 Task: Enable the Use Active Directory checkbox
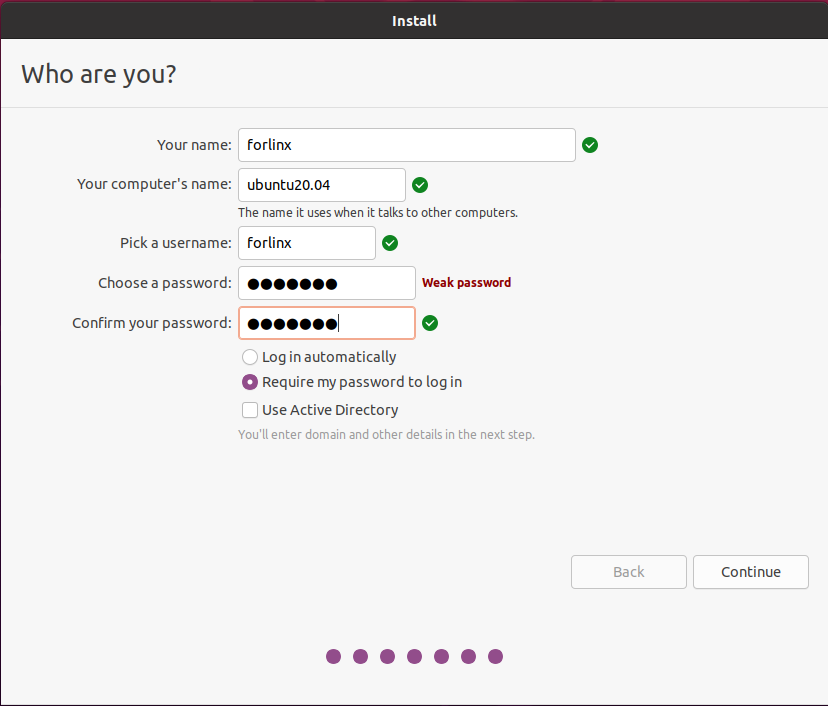pyautogui.click(x=250, y=410)
